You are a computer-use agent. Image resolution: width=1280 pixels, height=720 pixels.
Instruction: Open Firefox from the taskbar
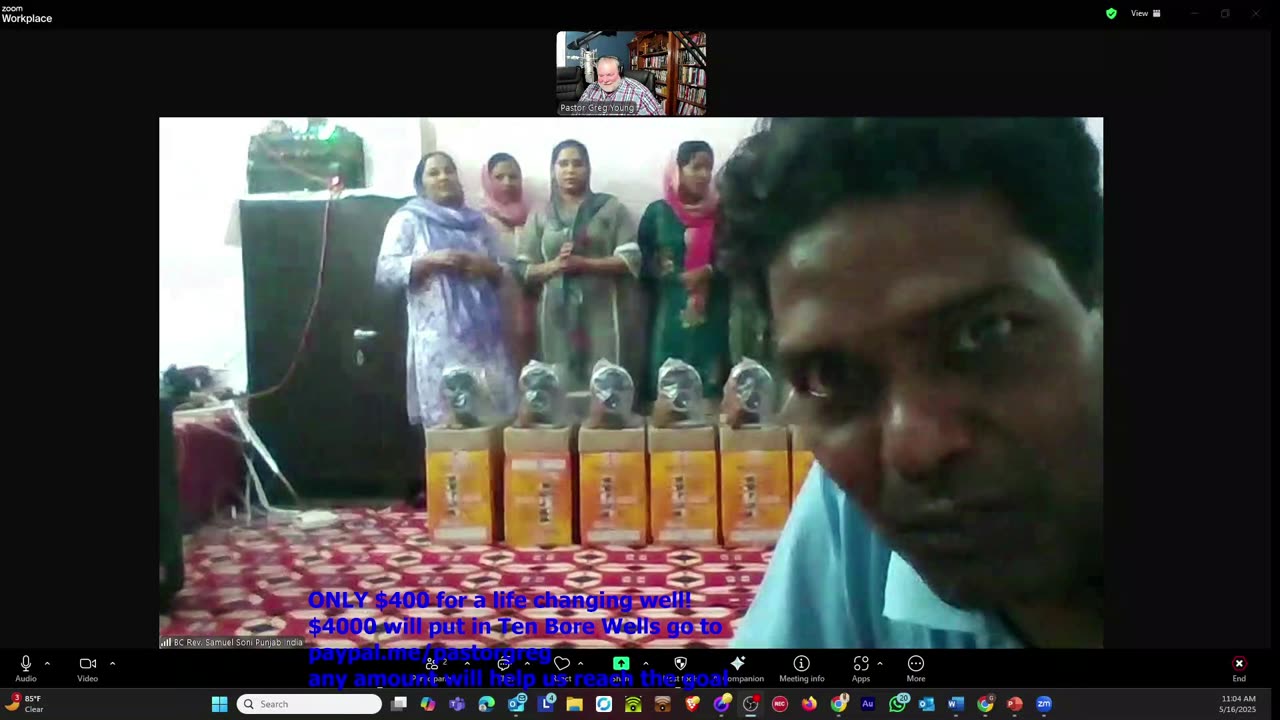coord(809,704)
